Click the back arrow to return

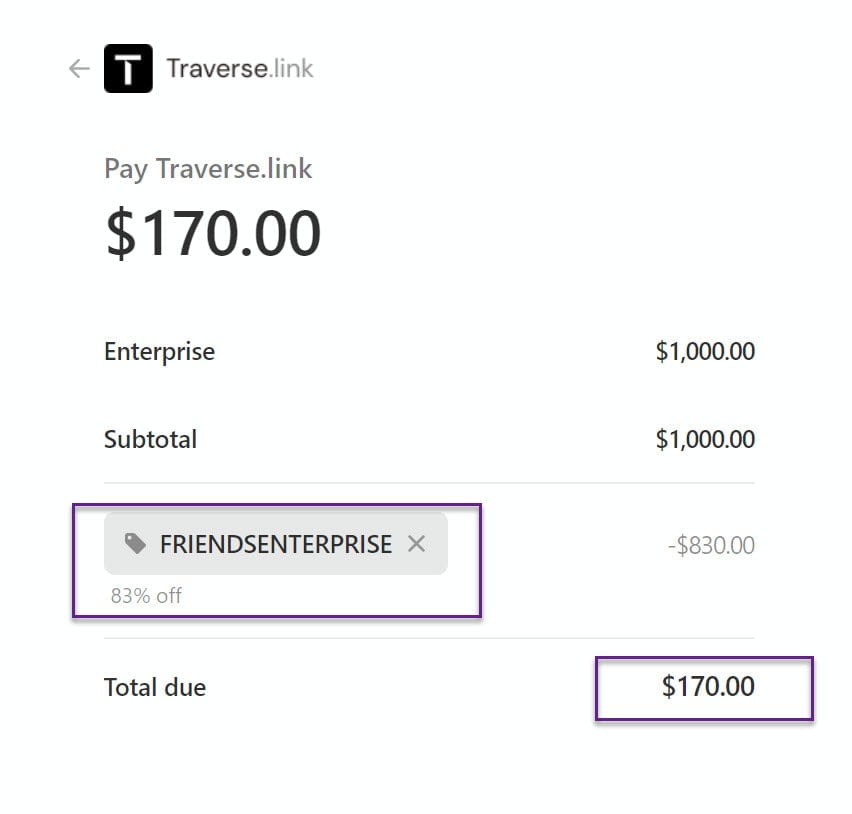point(78,68)
